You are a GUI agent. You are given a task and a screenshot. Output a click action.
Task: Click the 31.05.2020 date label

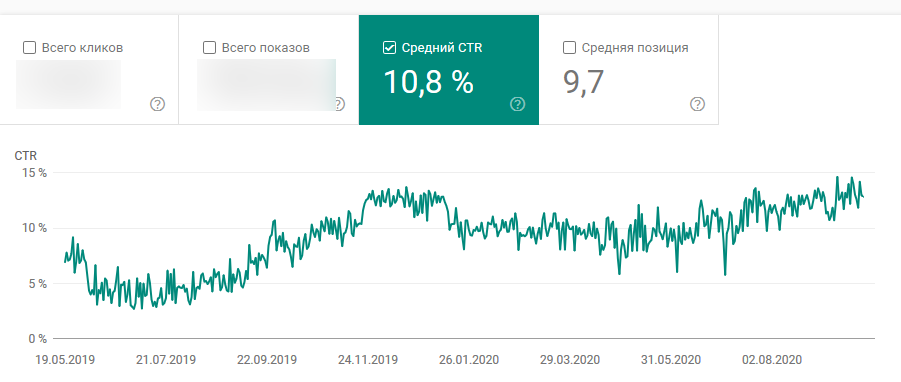click(671, 360)
